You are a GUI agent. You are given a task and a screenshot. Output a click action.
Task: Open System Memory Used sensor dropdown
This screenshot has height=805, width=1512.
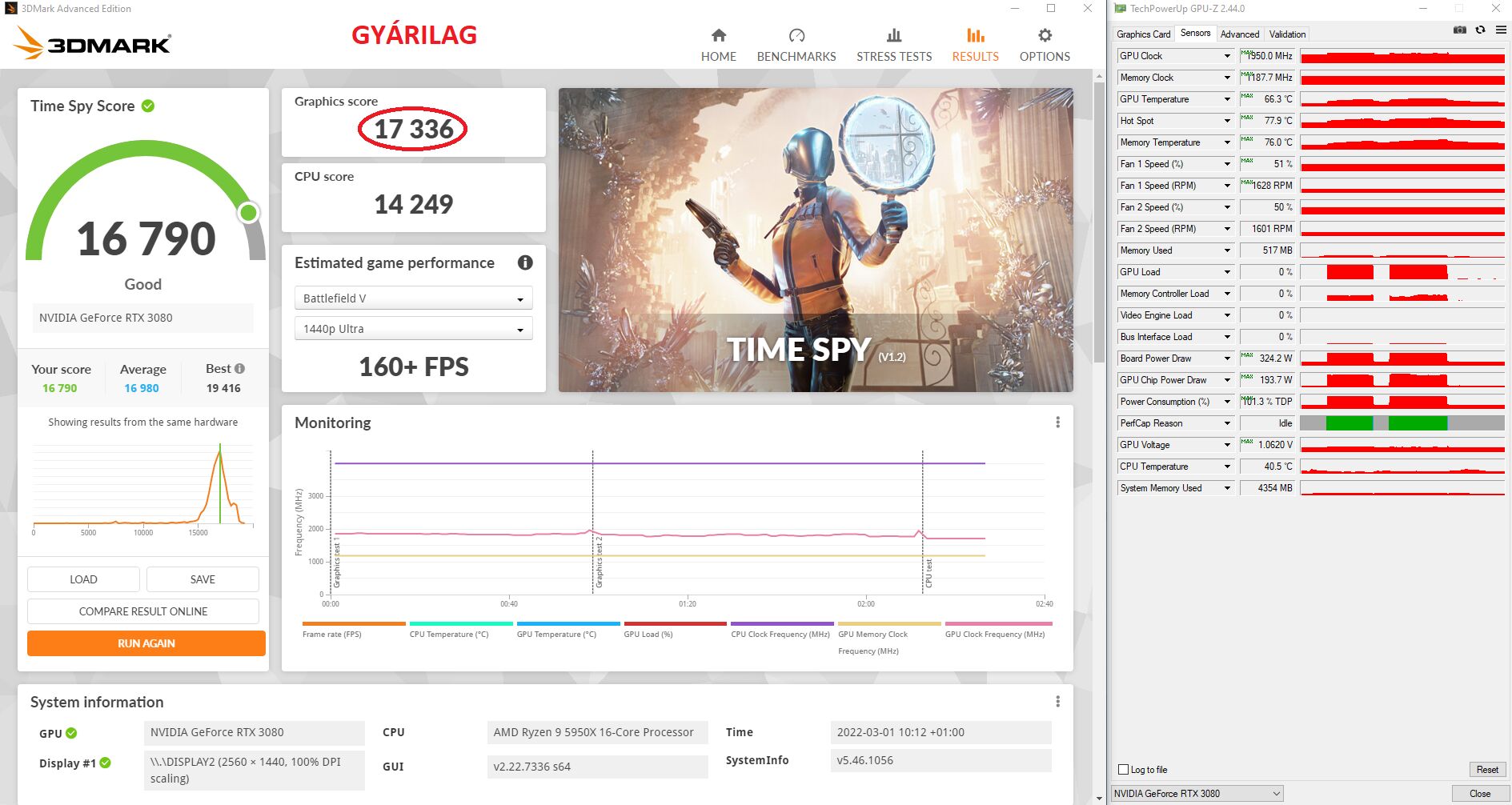coord(1227,488)
